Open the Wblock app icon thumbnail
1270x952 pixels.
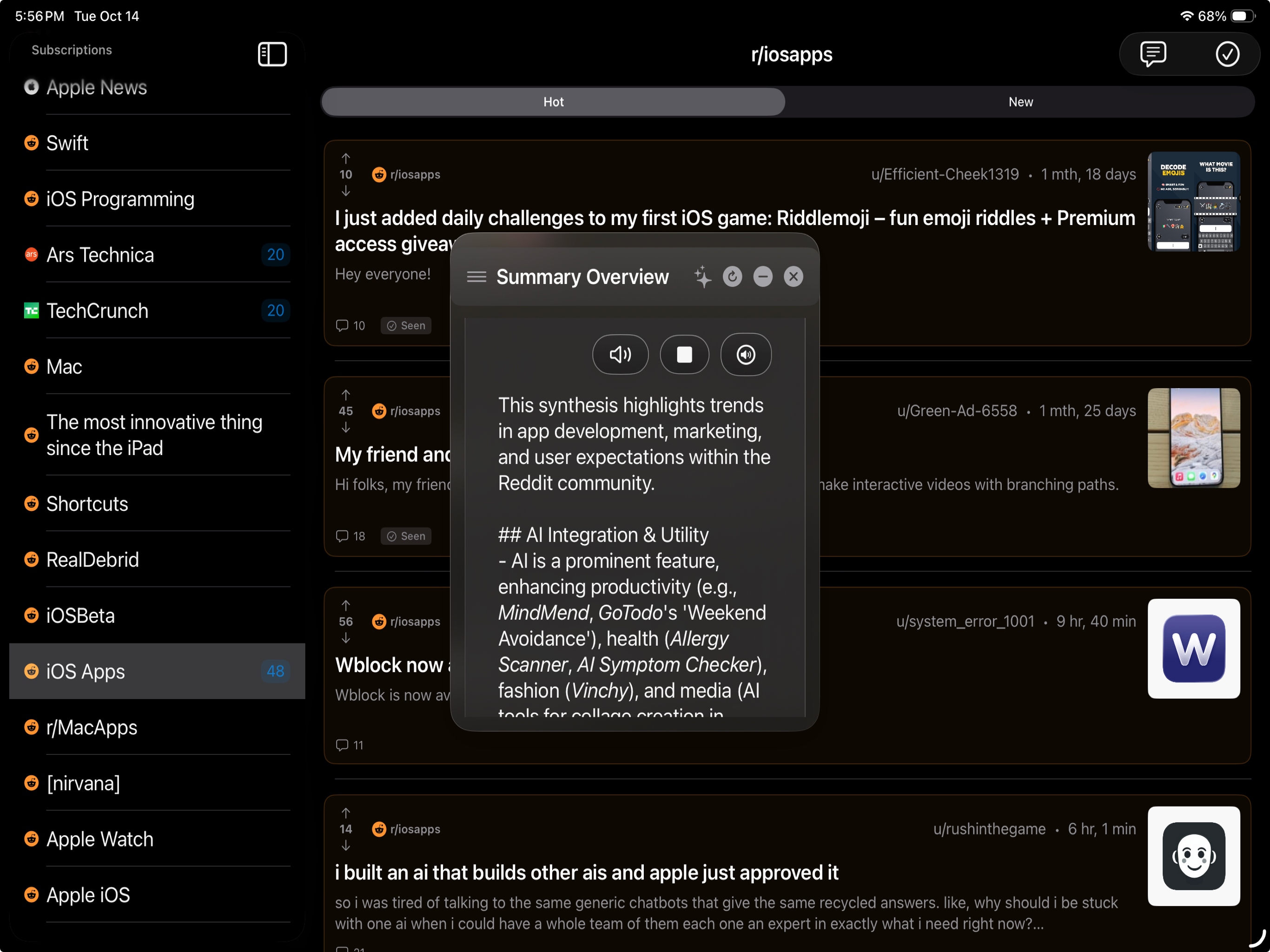[1193, 648]
